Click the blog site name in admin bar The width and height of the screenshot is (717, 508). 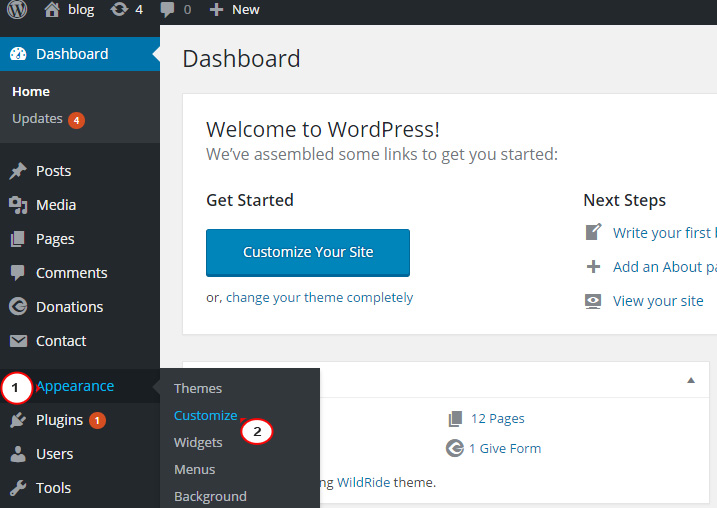81,10
